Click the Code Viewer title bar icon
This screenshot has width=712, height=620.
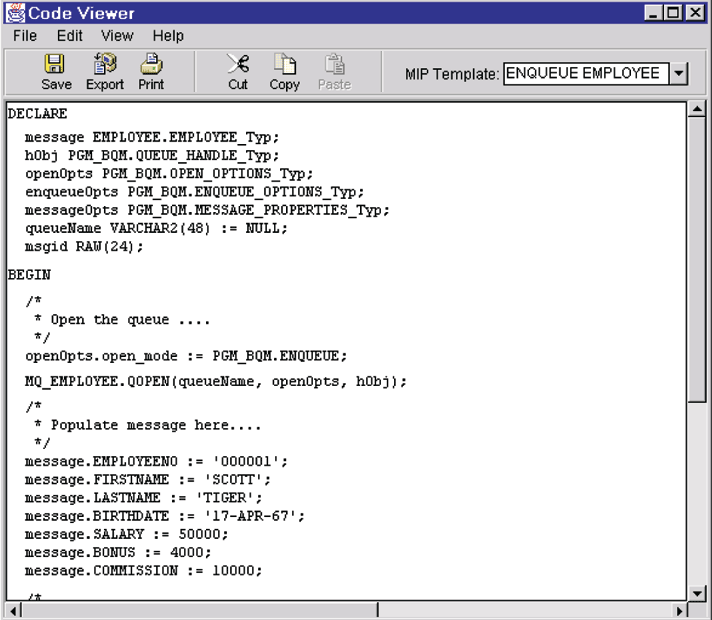point(14,13)
